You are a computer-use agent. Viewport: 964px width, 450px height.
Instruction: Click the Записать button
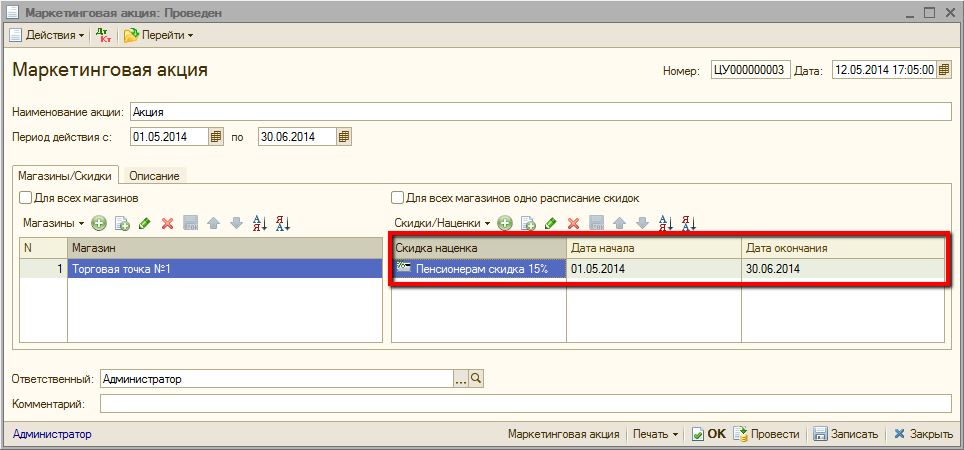point(846,434)
